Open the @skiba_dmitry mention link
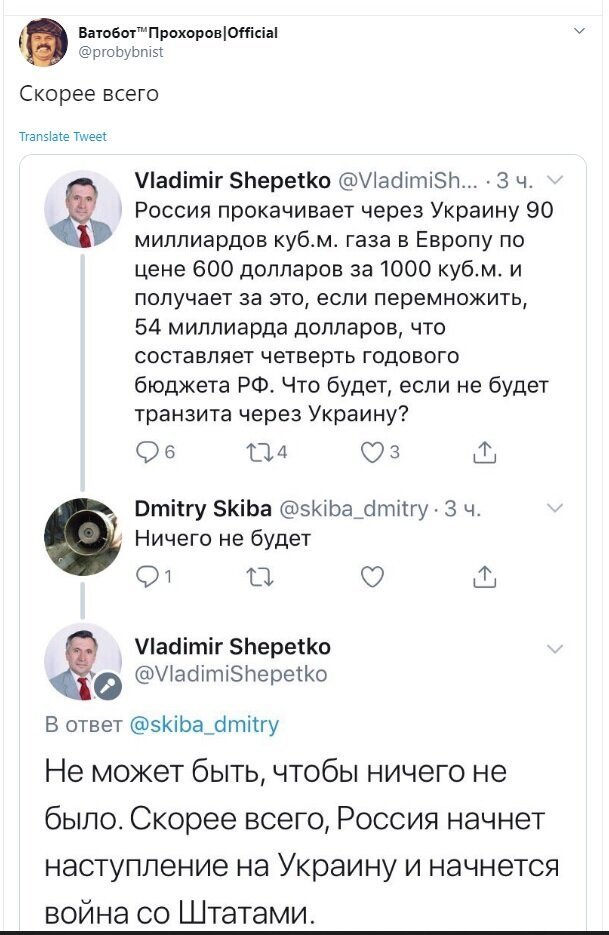 [204, 724]
